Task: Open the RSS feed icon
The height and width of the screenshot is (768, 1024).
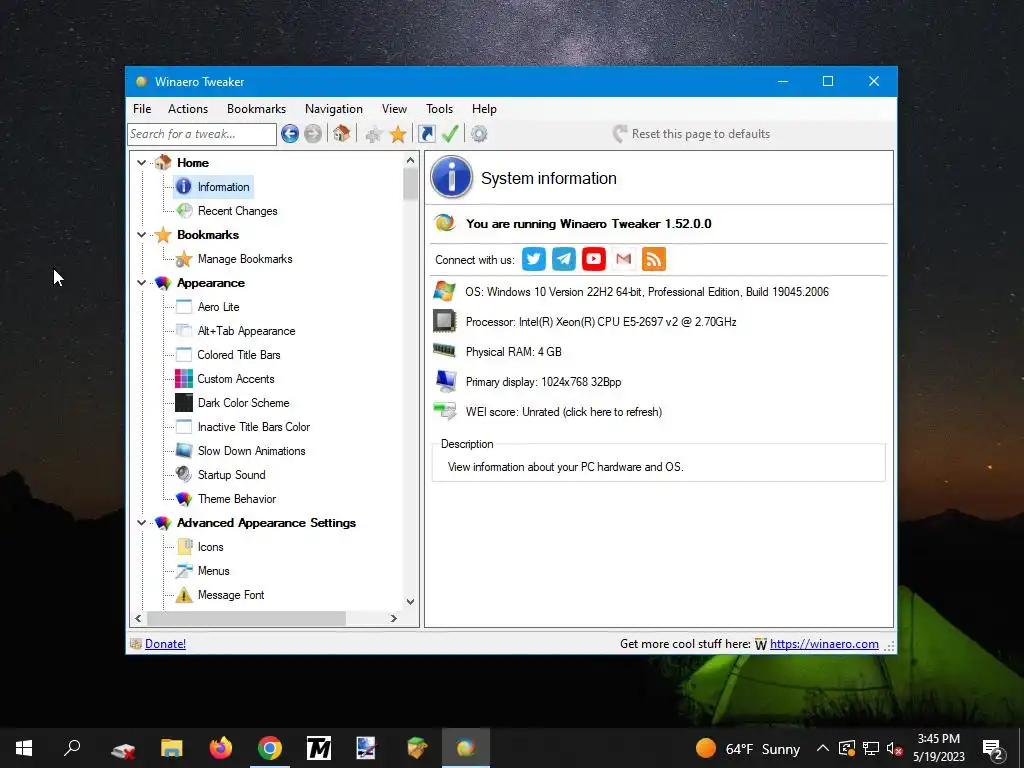Action: (x=654, y=259)
